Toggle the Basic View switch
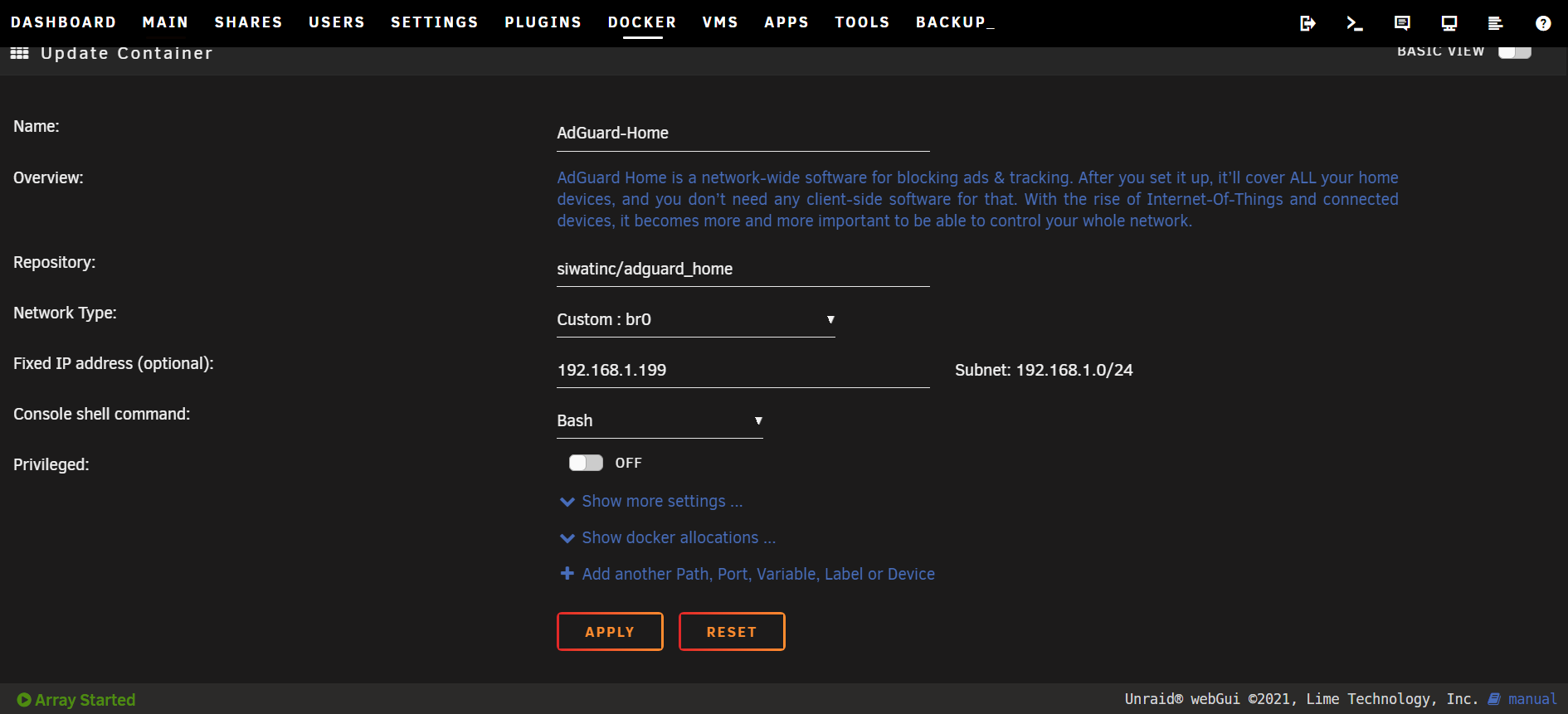This screenshot has width=1568, height=714. [x=1515, y=51]
